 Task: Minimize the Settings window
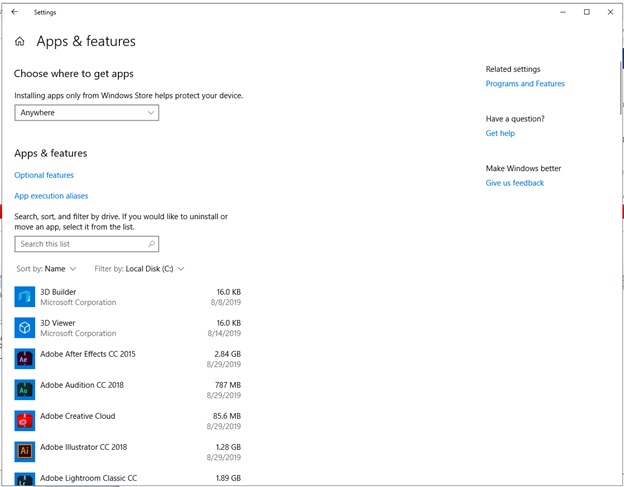(x=563, y=12)
